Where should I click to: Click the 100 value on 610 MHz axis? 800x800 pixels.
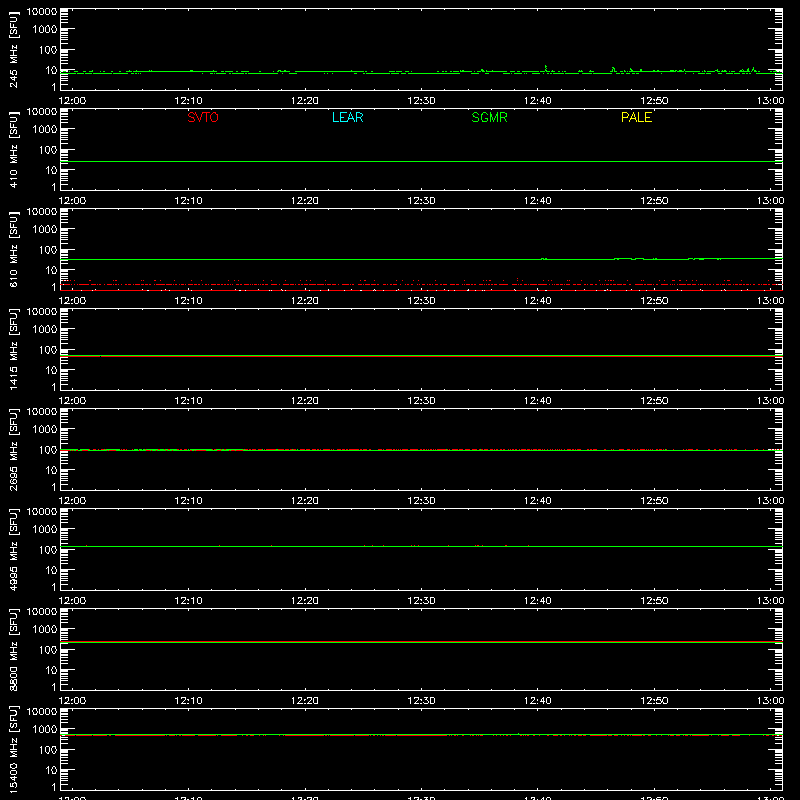coord(48,250)
